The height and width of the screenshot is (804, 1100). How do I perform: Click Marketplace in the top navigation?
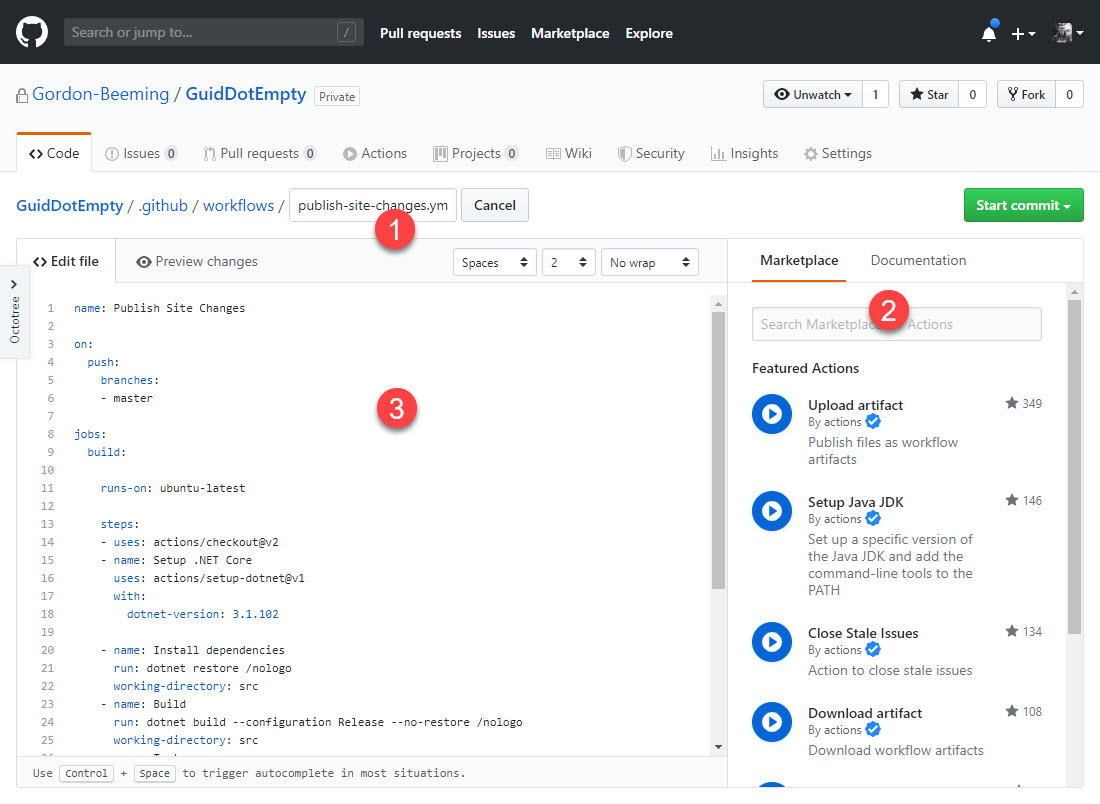coord(570,33)
